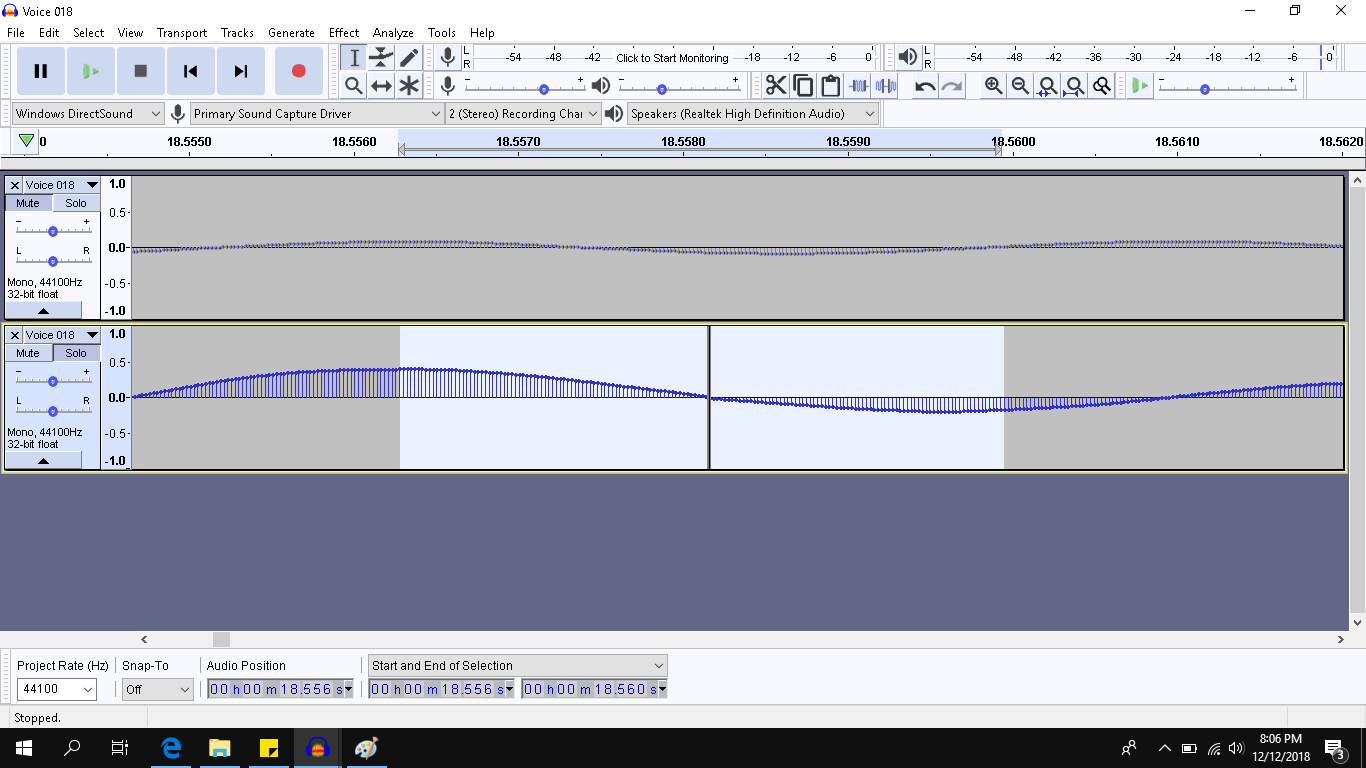Image resolution: width=1366 pixels, height=768 pixels.
Task: Click the recording meter microphone icon
Action: (448, 58)
